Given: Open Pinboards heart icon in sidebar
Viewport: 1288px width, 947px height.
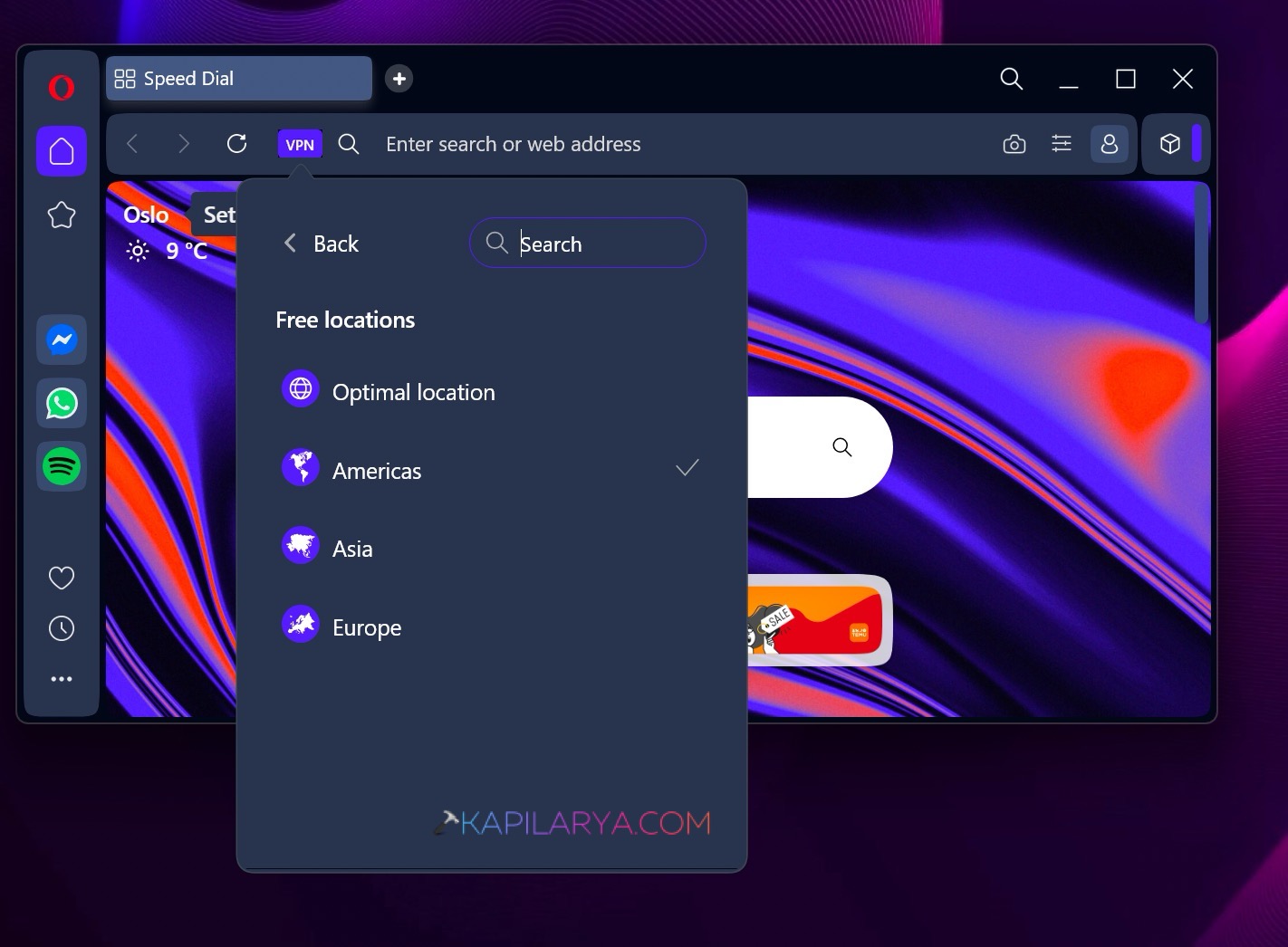Looking at the screenshot, I should [x=62, y=578].
